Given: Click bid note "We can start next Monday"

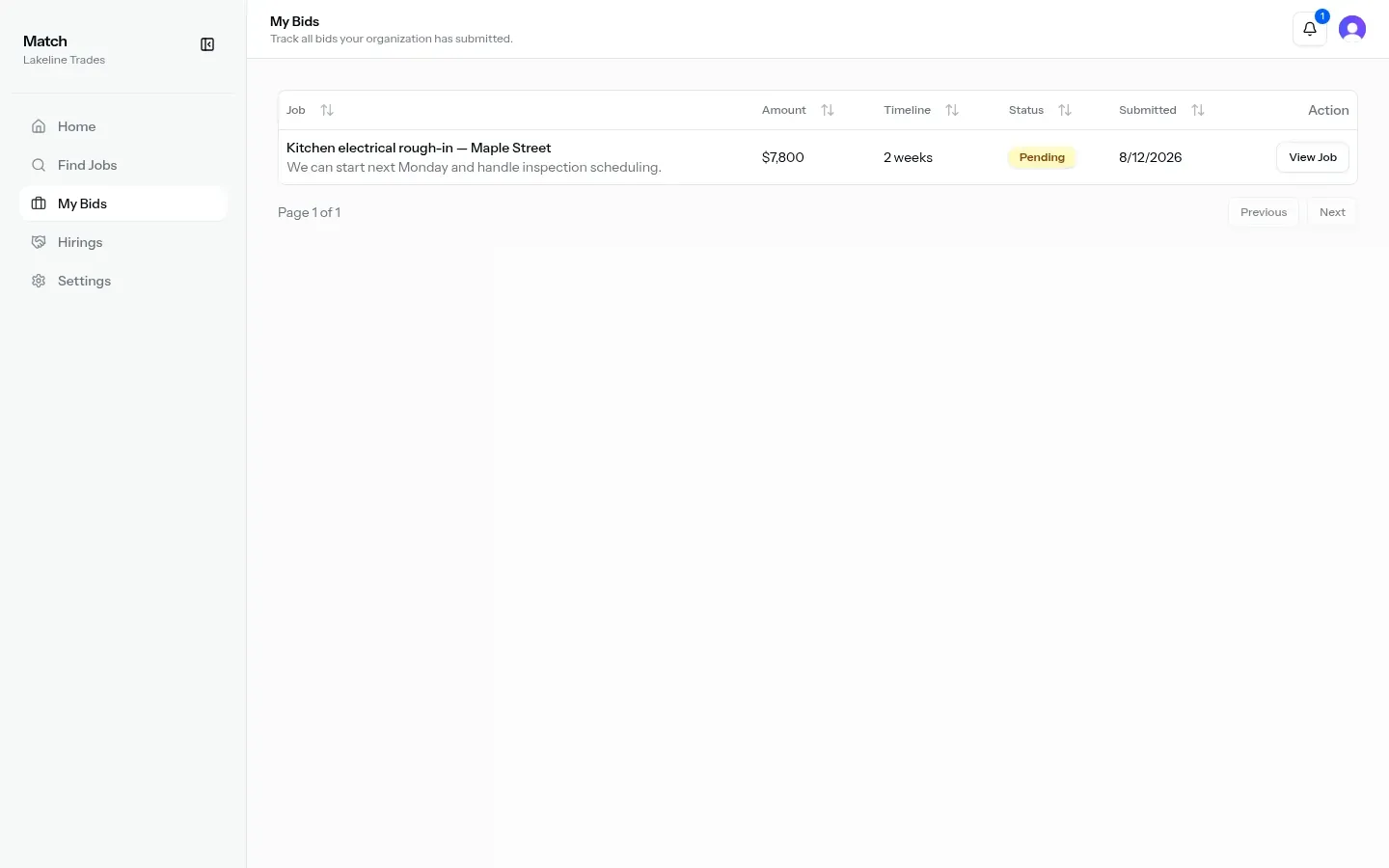Looking at the screenshot, I should point(474,167).
